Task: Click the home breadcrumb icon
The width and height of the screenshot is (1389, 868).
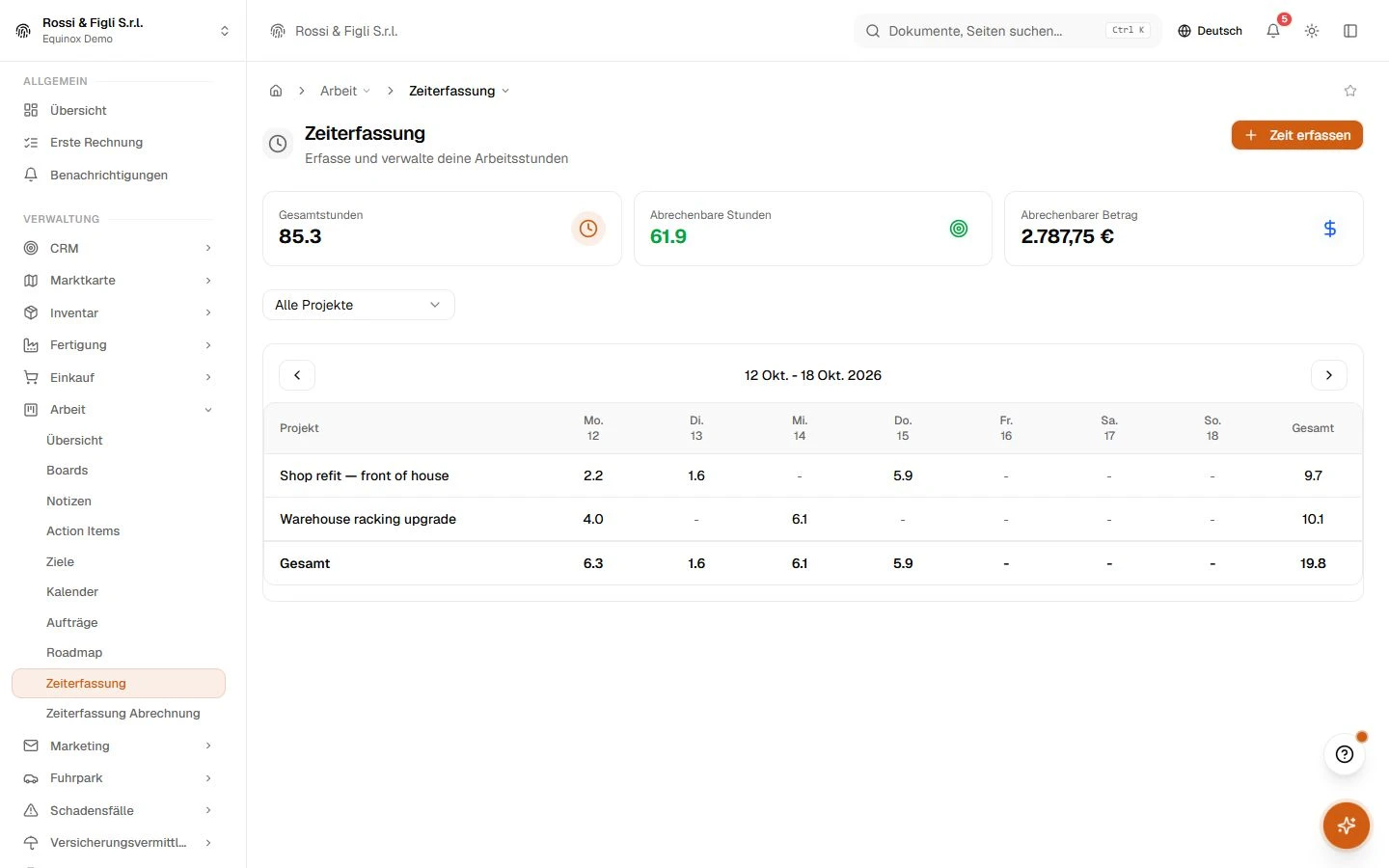Action: tap(276, 91)
